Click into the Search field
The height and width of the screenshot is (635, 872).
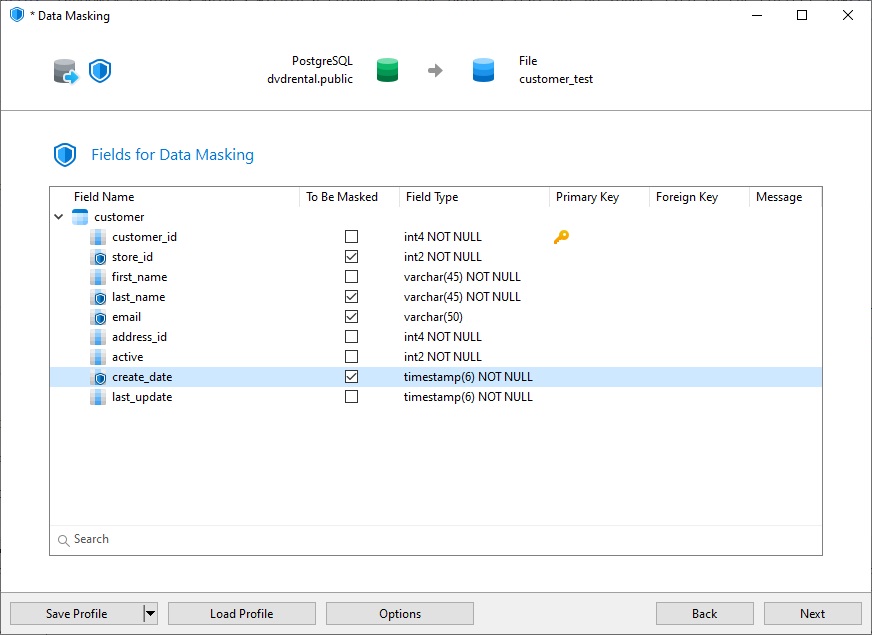[x=436, y=539]
